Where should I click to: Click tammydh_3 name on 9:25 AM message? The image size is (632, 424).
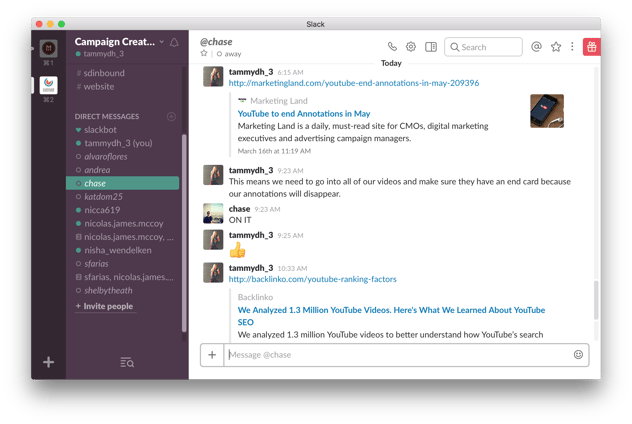coord(251,235)
